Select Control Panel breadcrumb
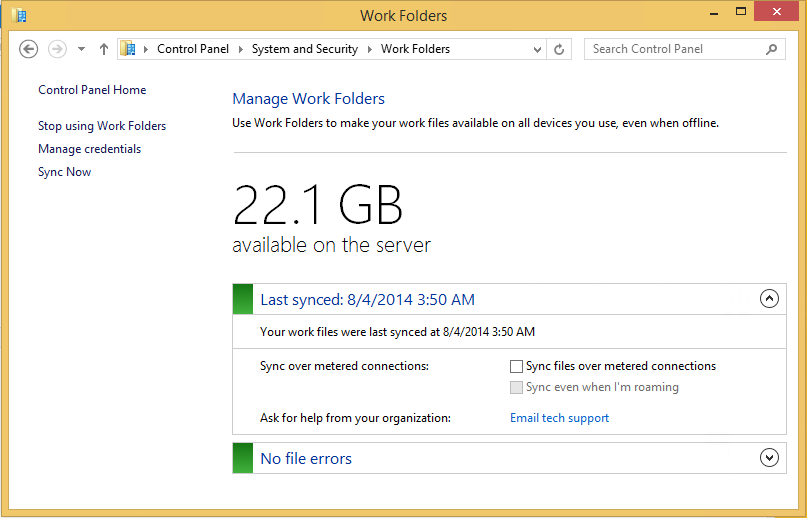The image size is (807, 518). (193, 49)
